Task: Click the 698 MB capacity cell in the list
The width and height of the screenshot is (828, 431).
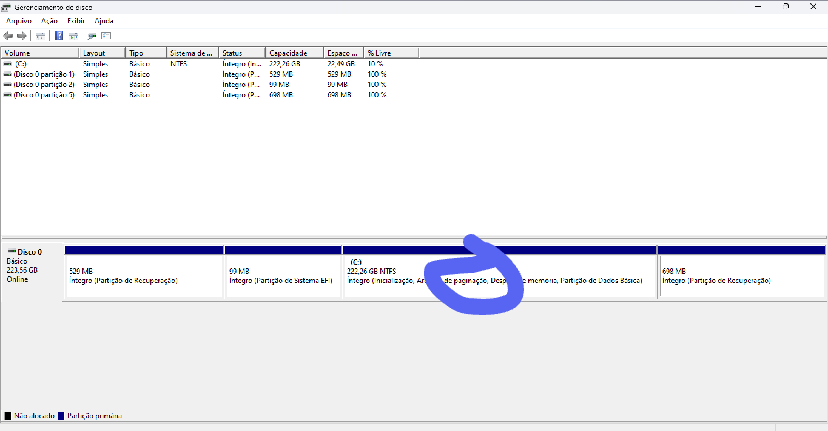Action: click(281, 95)
